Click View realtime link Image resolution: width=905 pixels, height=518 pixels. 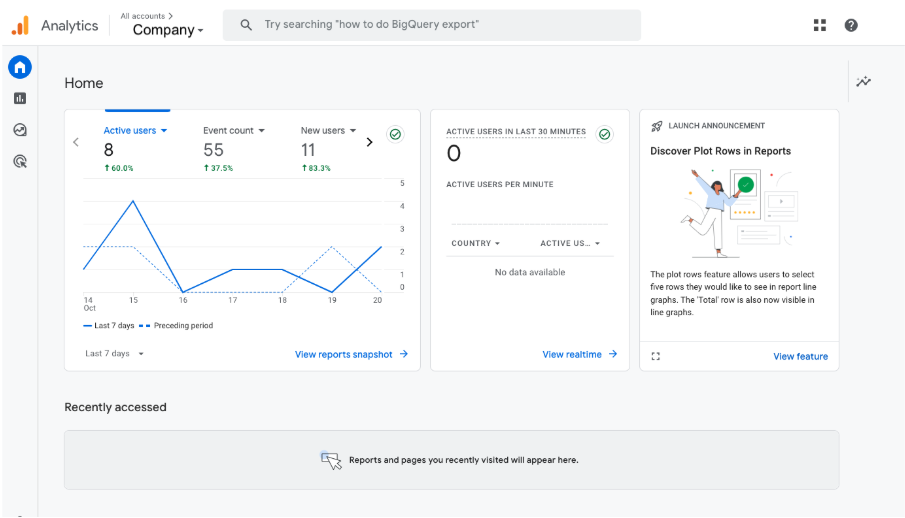pyautogui.click(x=572, y=355)
